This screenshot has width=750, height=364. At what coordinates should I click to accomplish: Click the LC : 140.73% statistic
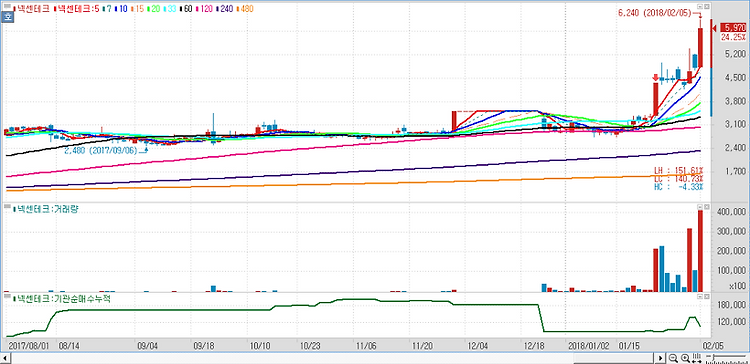tap(679, 179)
